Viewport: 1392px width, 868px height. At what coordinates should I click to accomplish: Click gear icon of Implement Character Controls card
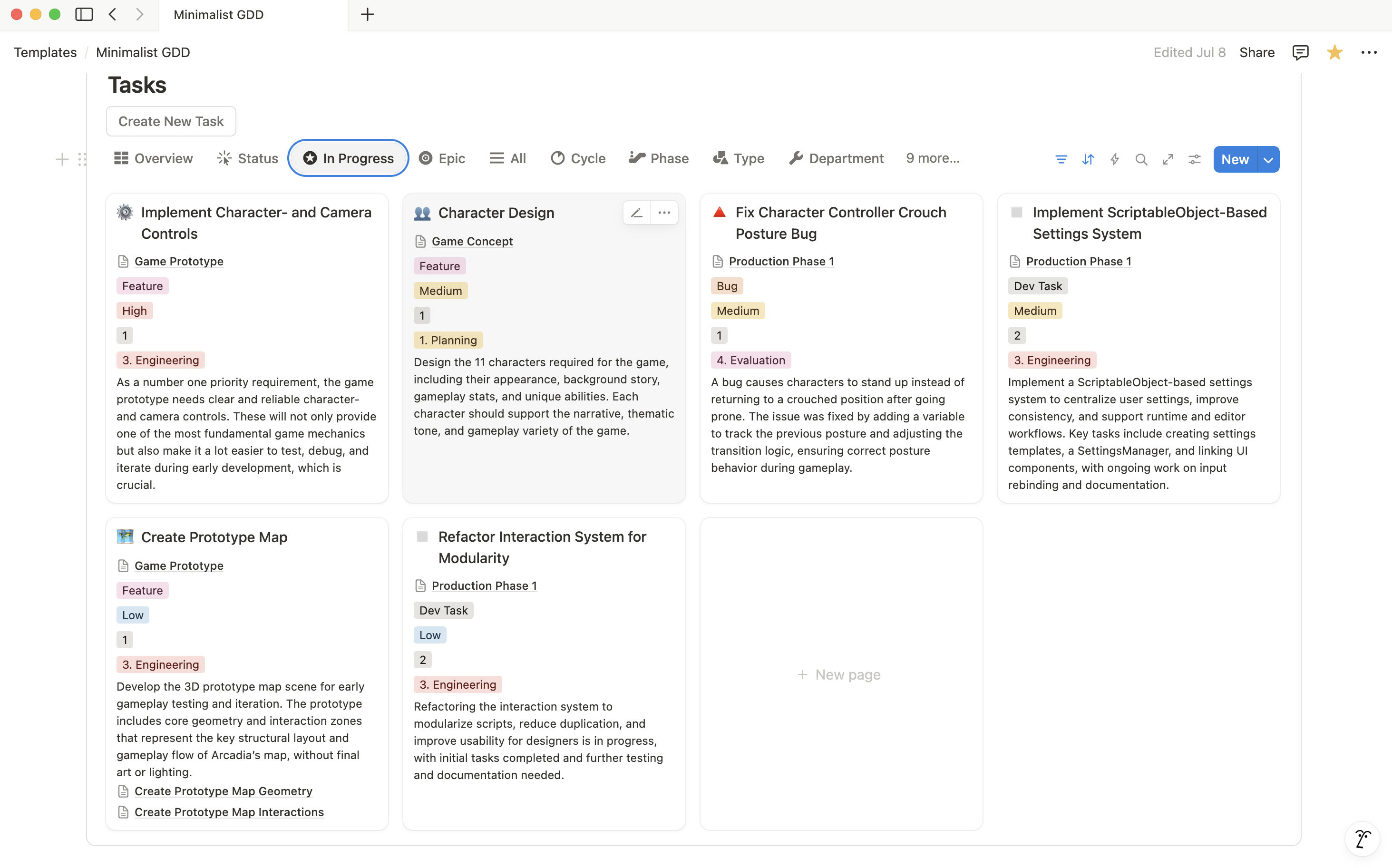[x=125, y=213]
